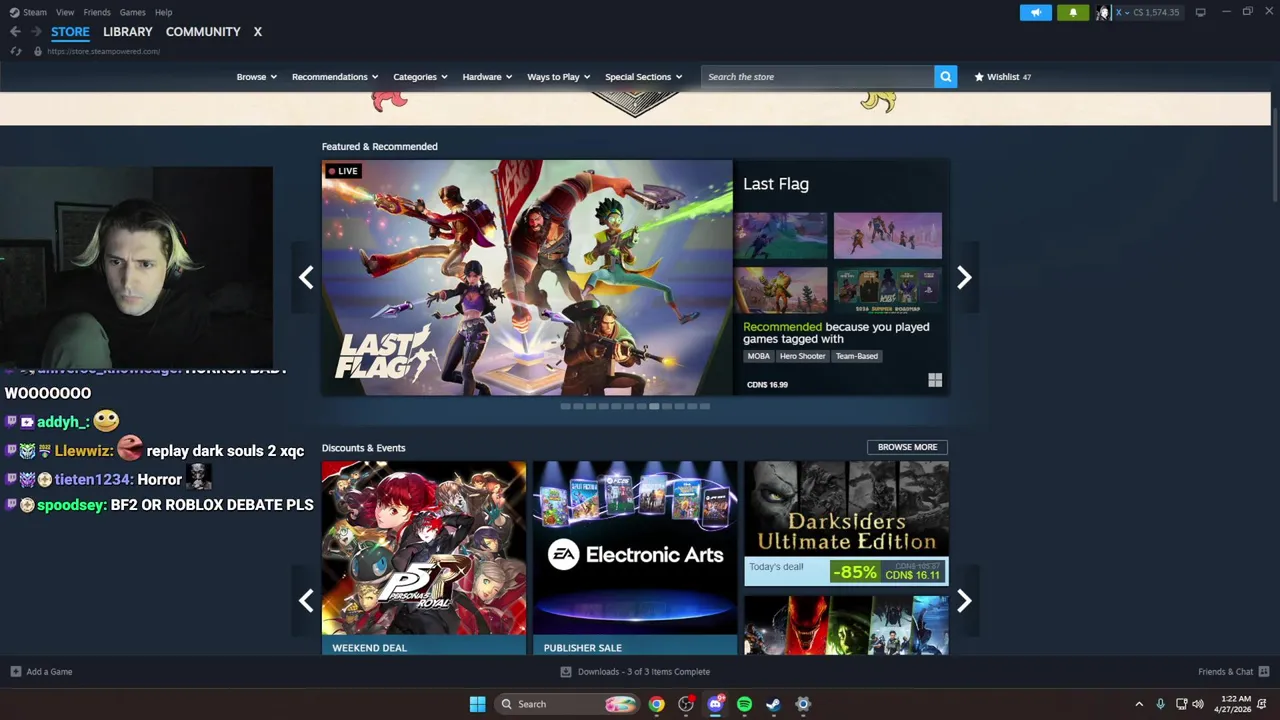Open the settings gear in taskbar
1280x720 pixels.
pyautogui.click(x=802, y=704)
